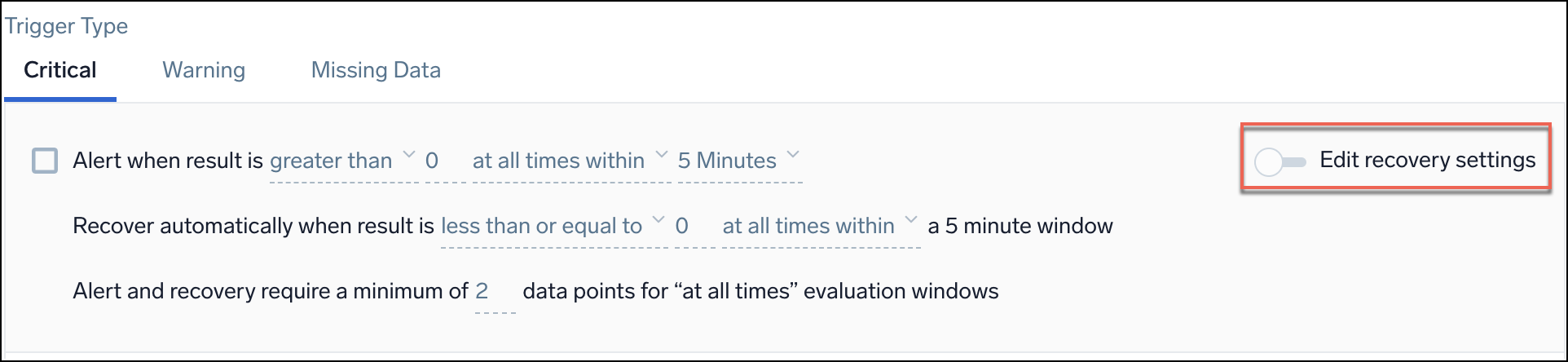Viewport: 1568px width, 362px height.
Task: Click the recovery threshold value field
Action: pyautogui.click(x=683, y=227)
